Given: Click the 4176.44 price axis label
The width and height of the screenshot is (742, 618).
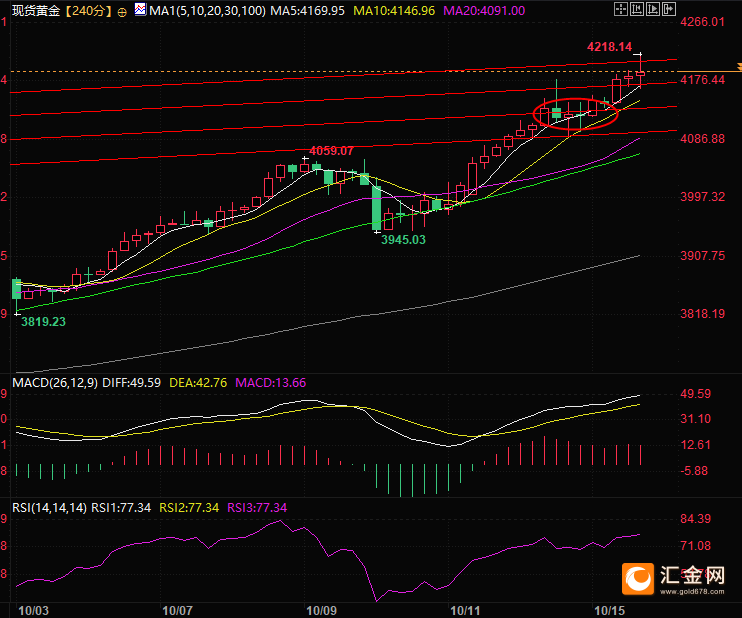Looking at the screenshot, I should click(x=702, y=80).
